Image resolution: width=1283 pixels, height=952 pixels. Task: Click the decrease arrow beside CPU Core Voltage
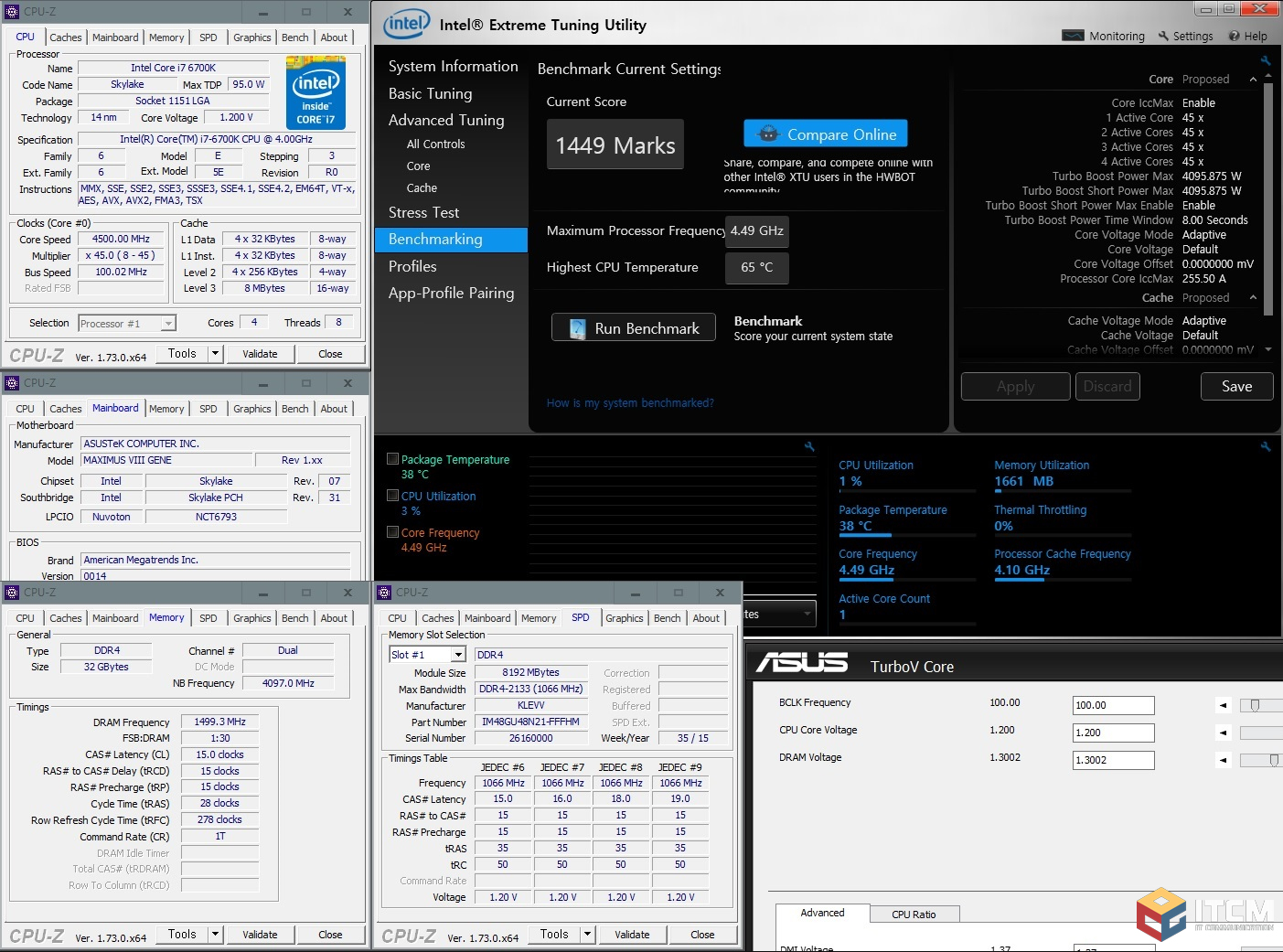pyautogui.click(x=1223, y=733)
